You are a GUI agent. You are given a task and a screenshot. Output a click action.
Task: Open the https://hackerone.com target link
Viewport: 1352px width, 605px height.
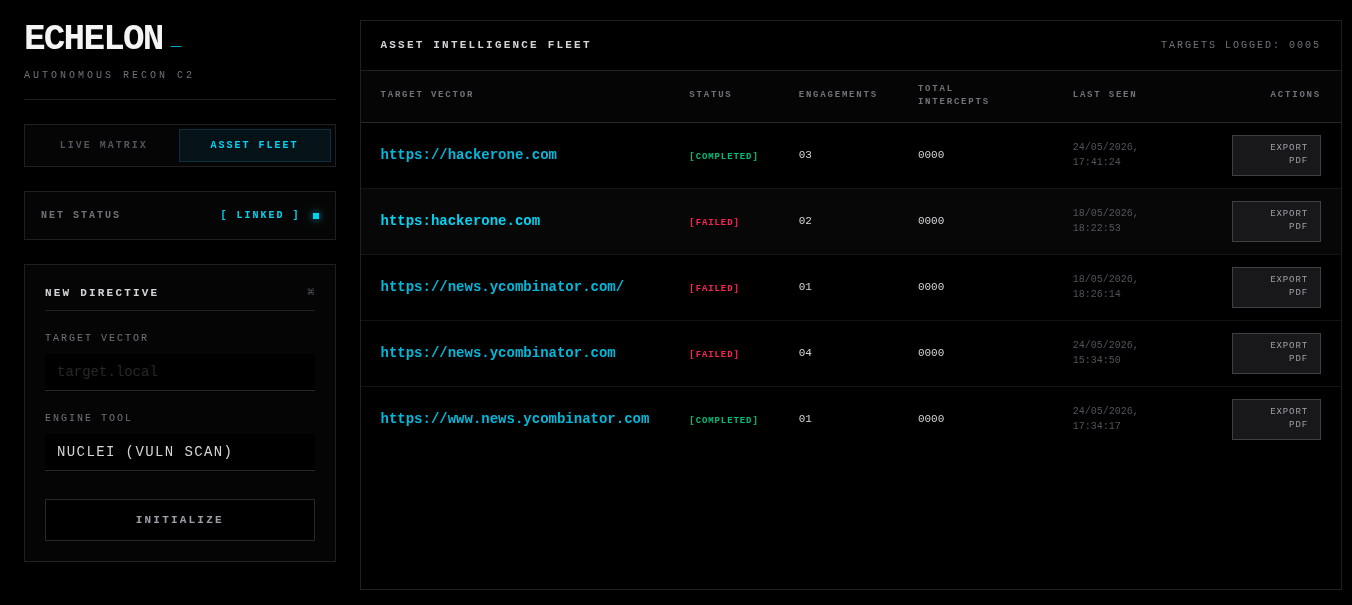click(468, 155)
